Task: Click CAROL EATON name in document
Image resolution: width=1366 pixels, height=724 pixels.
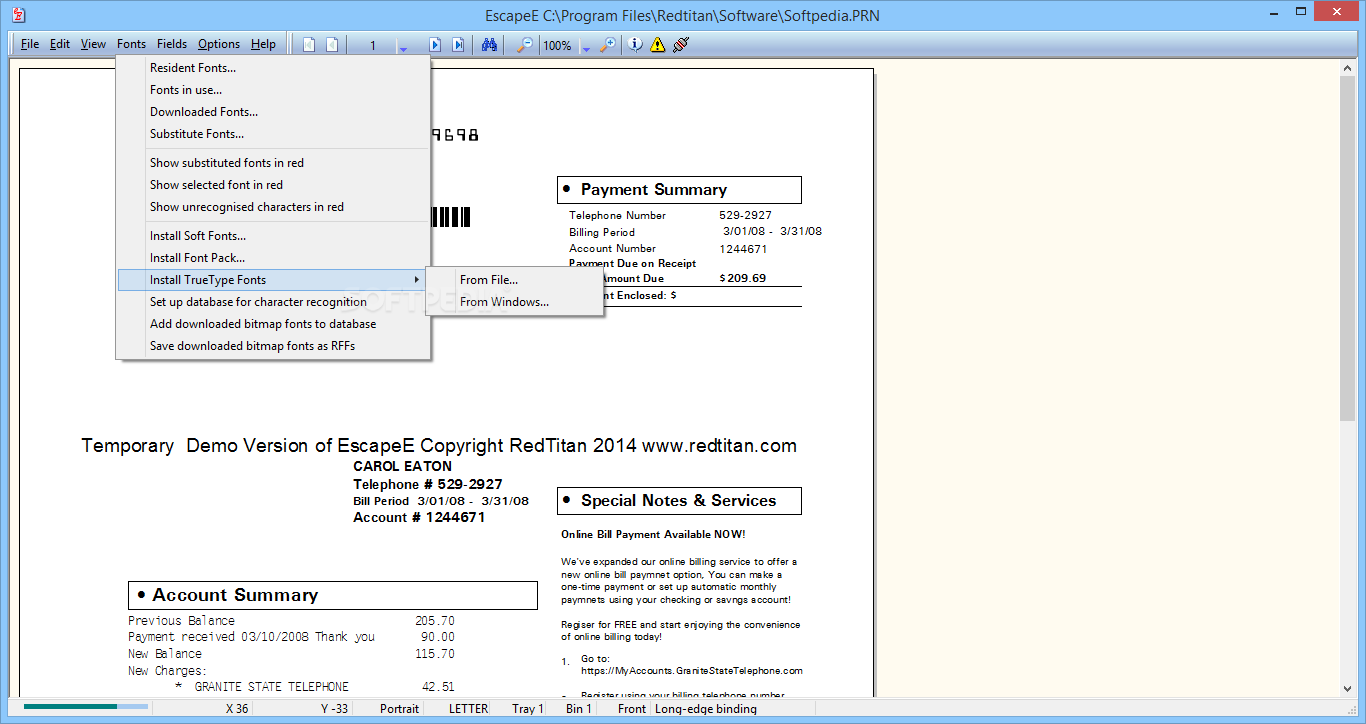Action: pos(402,466)
